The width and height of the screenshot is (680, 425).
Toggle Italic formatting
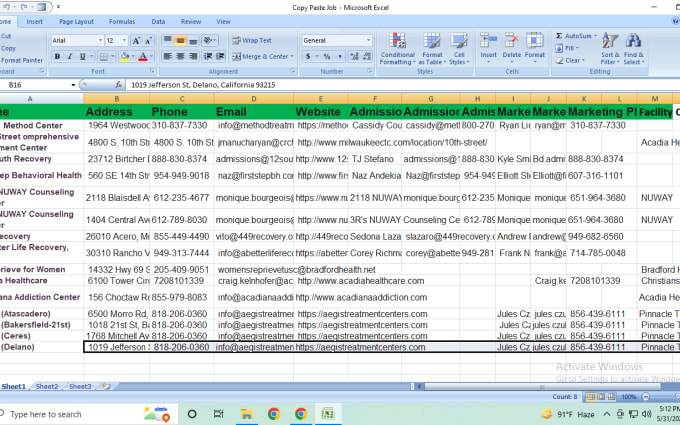pyautogui.click(x=69, y=56)
